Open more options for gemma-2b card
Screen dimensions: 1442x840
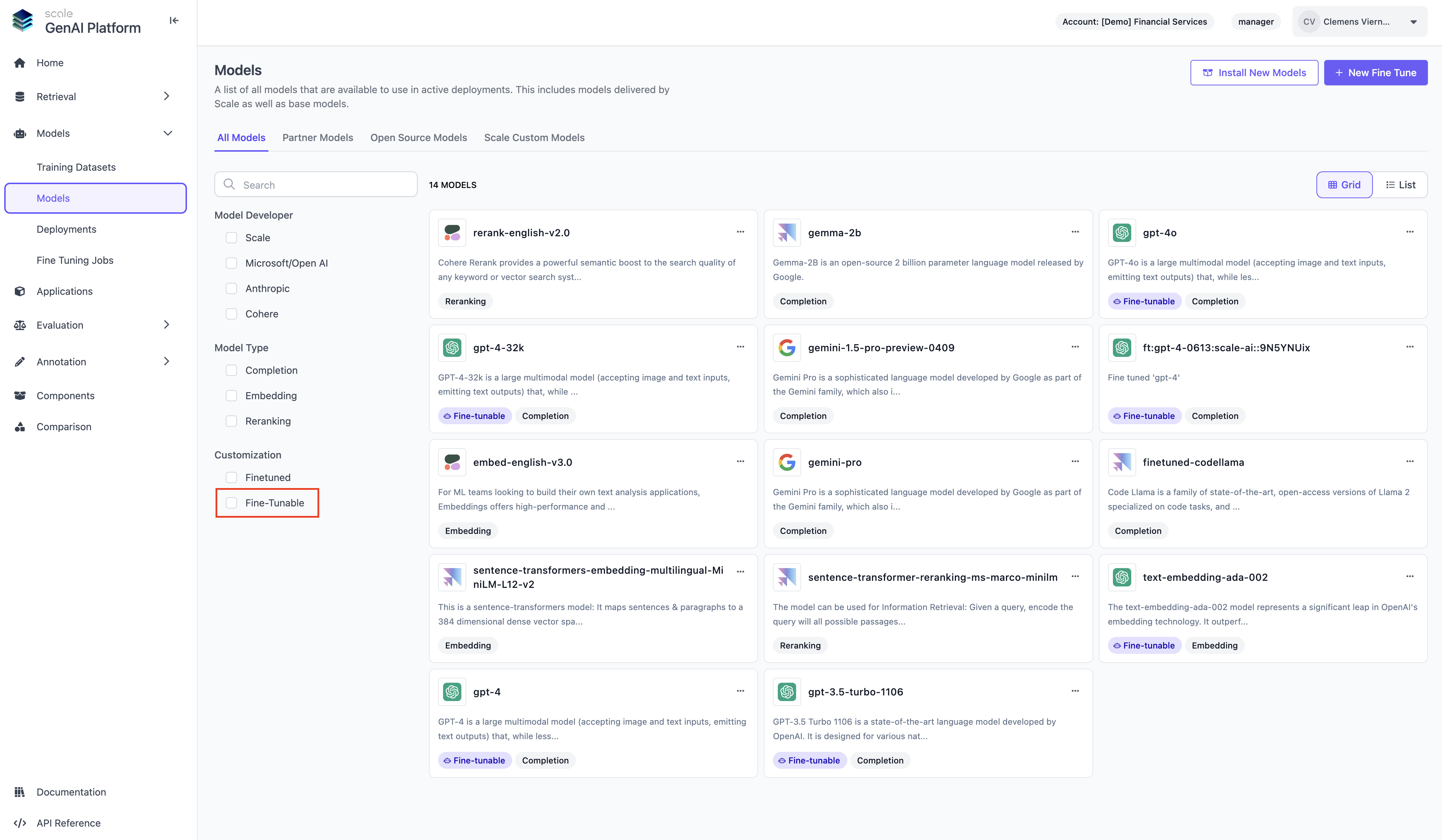pyautogui.click(x=1075, y=232)
